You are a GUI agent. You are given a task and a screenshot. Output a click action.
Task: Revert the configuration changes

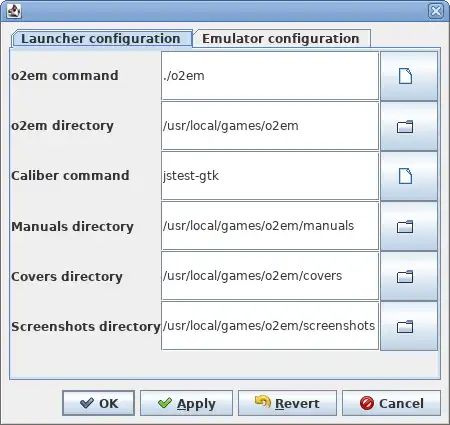click(x=287, y=403)
